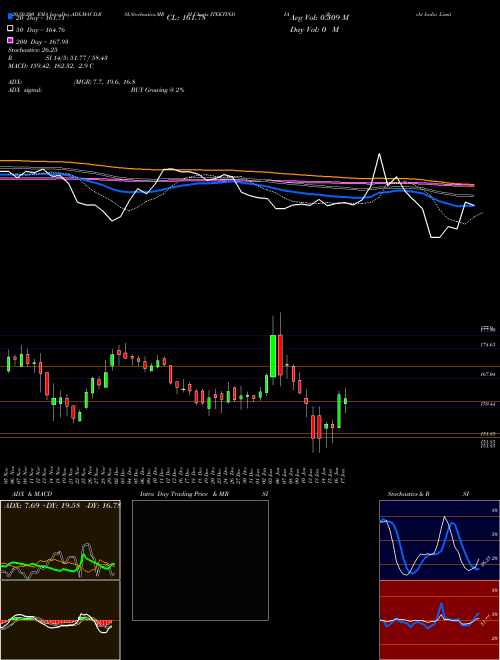Viewport: 500px width, 660px height.
Task: Click the last green candlestick on the price chart
Action: (346, 401)
